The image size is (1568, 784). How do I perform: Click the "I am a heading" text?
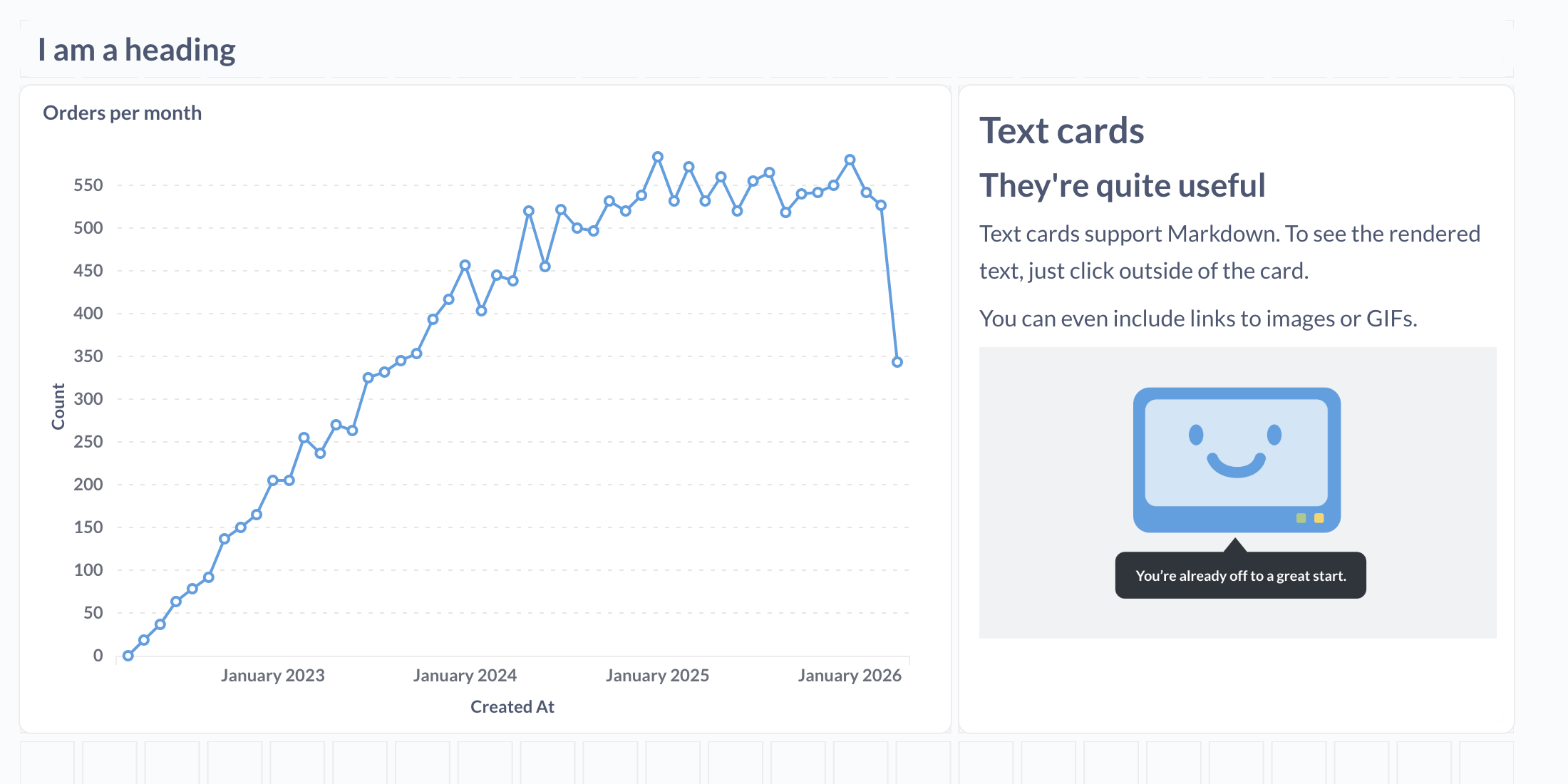pyautogui.click(x=136, y=50)
